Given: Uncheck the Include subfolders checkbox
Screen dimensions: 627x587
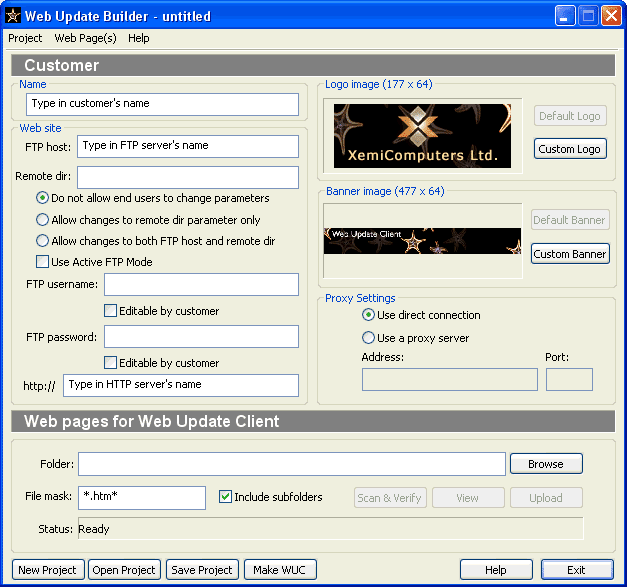Looking at the screenshot, I should [225, 497].
